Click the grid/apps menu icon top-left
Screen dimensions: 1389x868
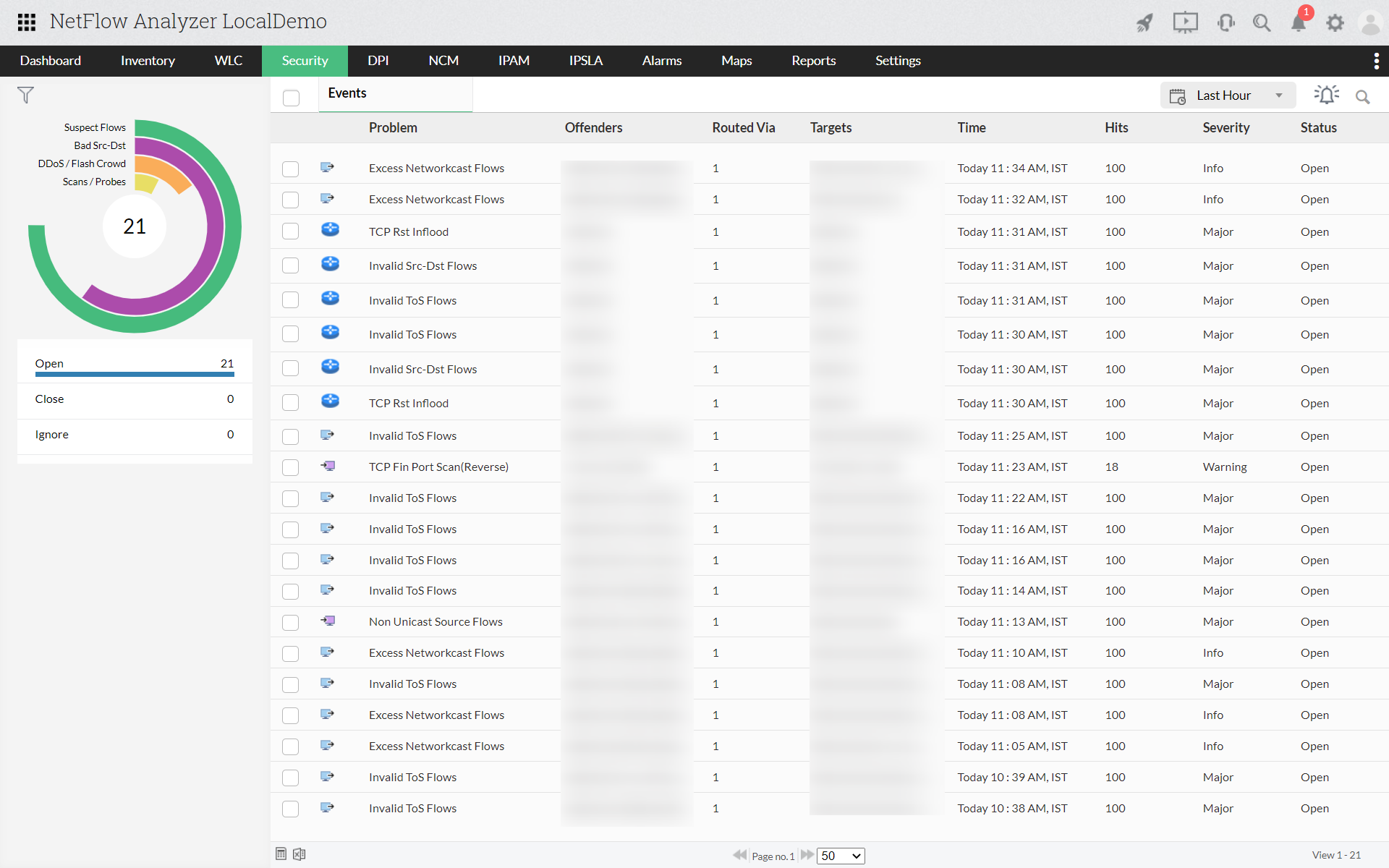[26, 21]
